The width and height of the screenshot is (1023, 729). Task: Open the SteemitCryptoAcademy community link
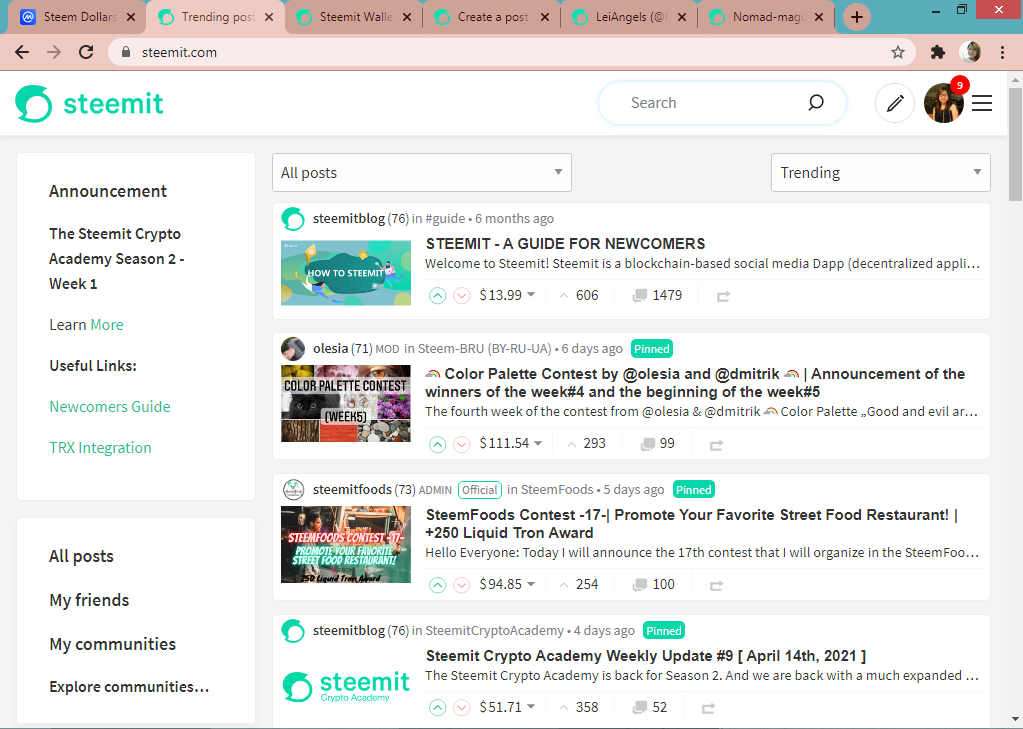pyautogui.click(x=495, y=631)
